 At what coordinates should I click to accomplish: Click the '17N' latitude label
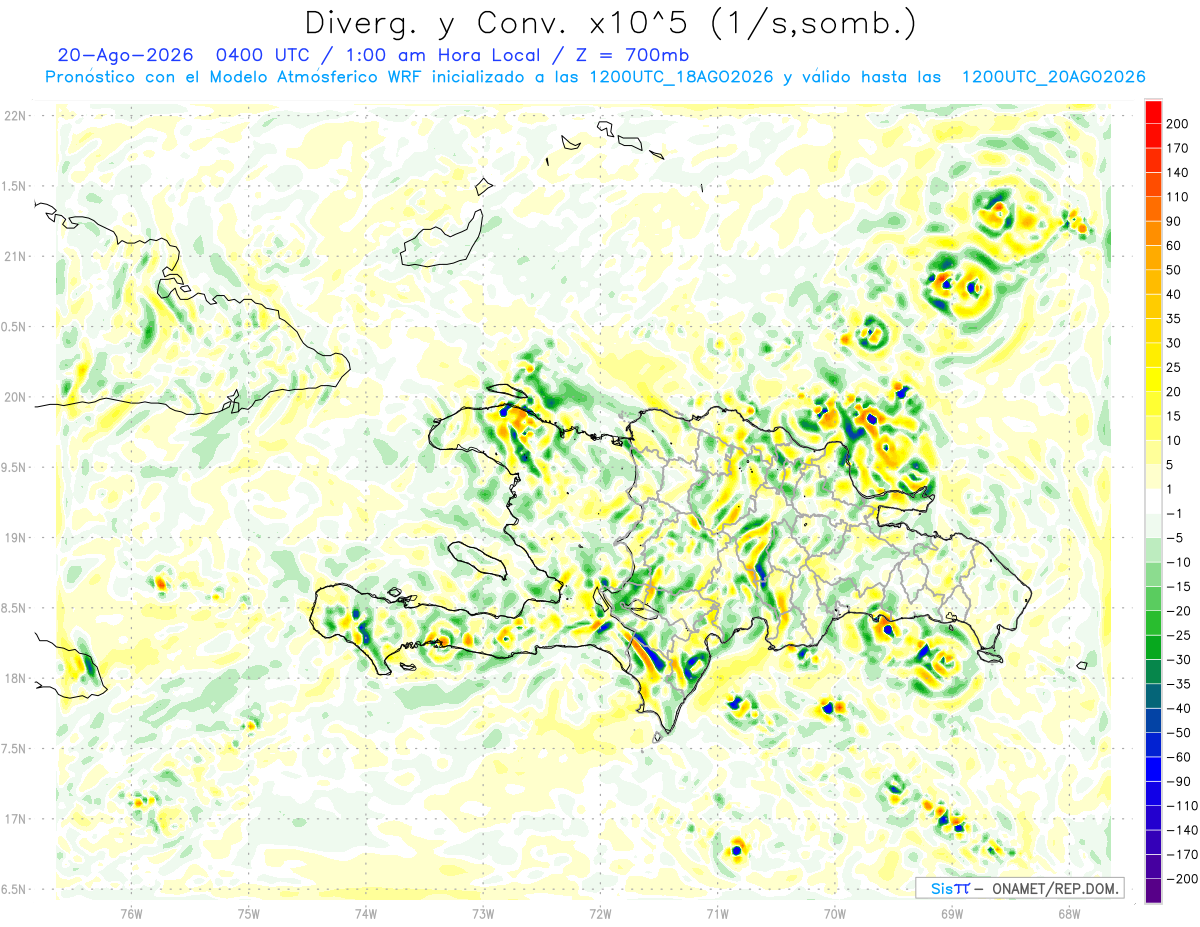click(x=16, y=819)
